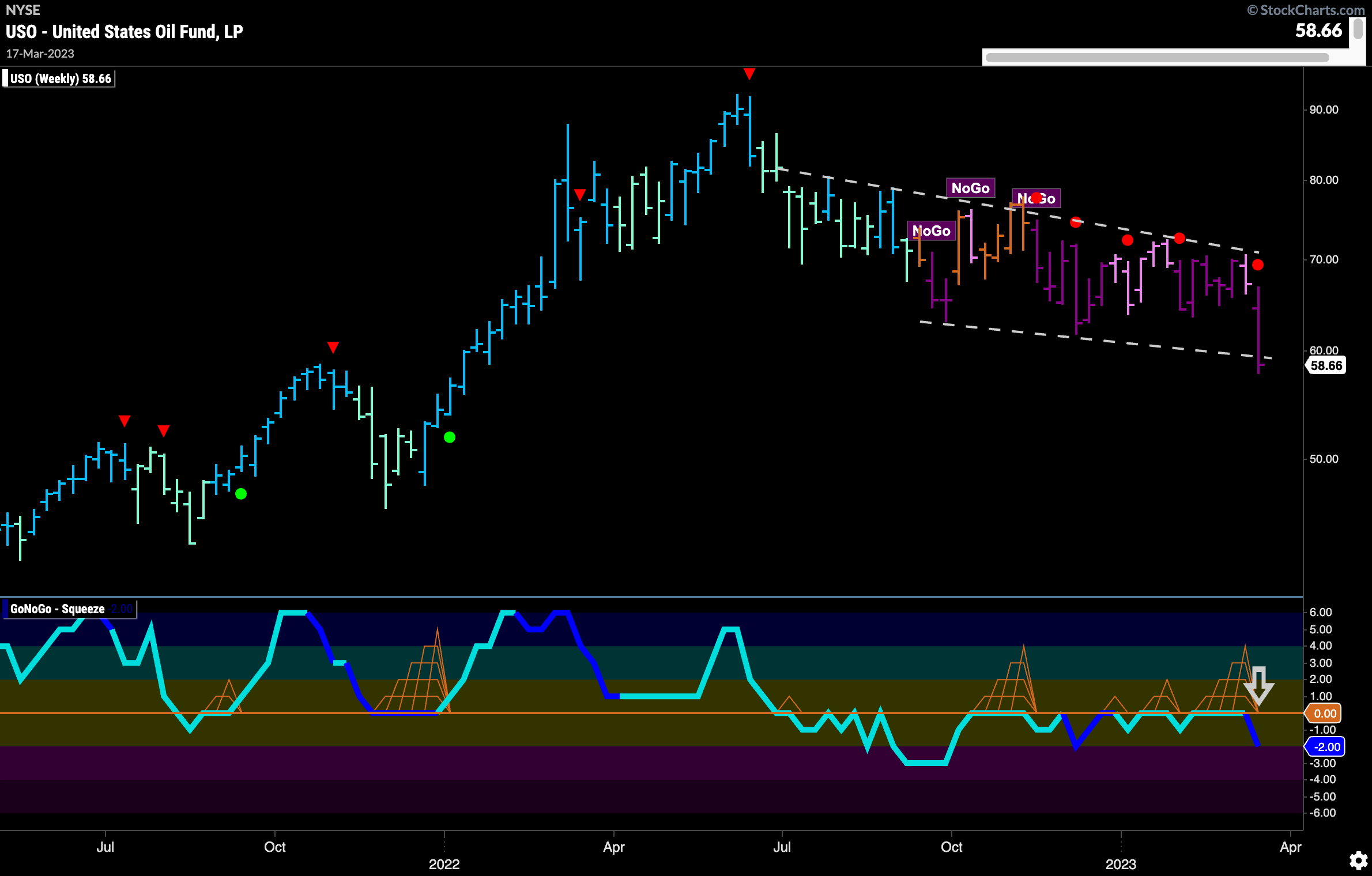Click the leftmost red triangle on the chart

124,421
